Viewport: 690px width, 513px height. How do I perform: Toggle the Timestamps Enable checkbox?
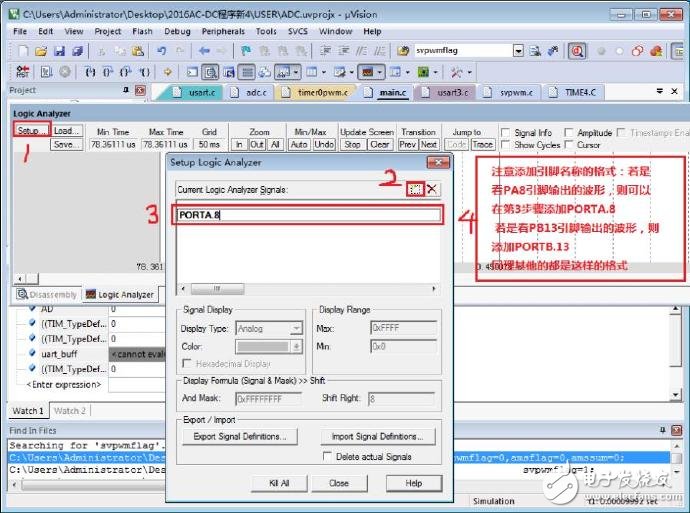pos(621,132)
